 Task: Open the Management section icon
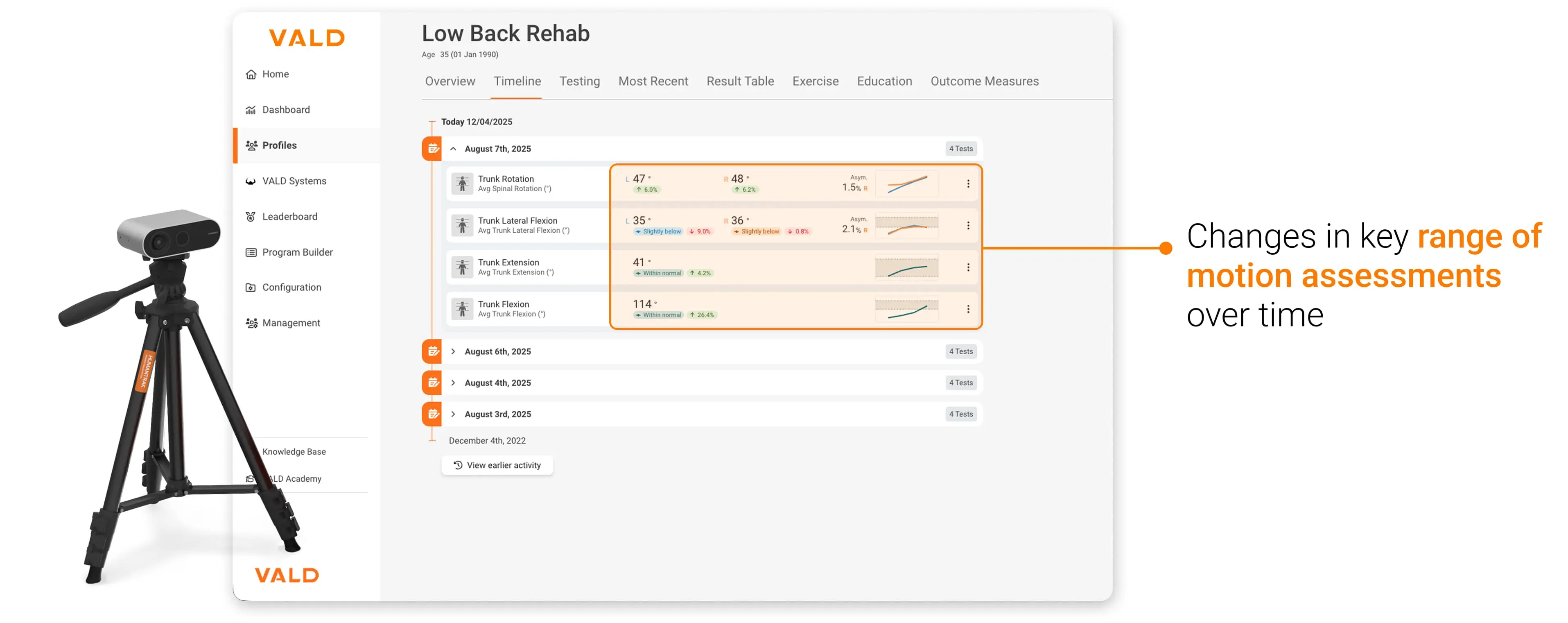point(251,323)
